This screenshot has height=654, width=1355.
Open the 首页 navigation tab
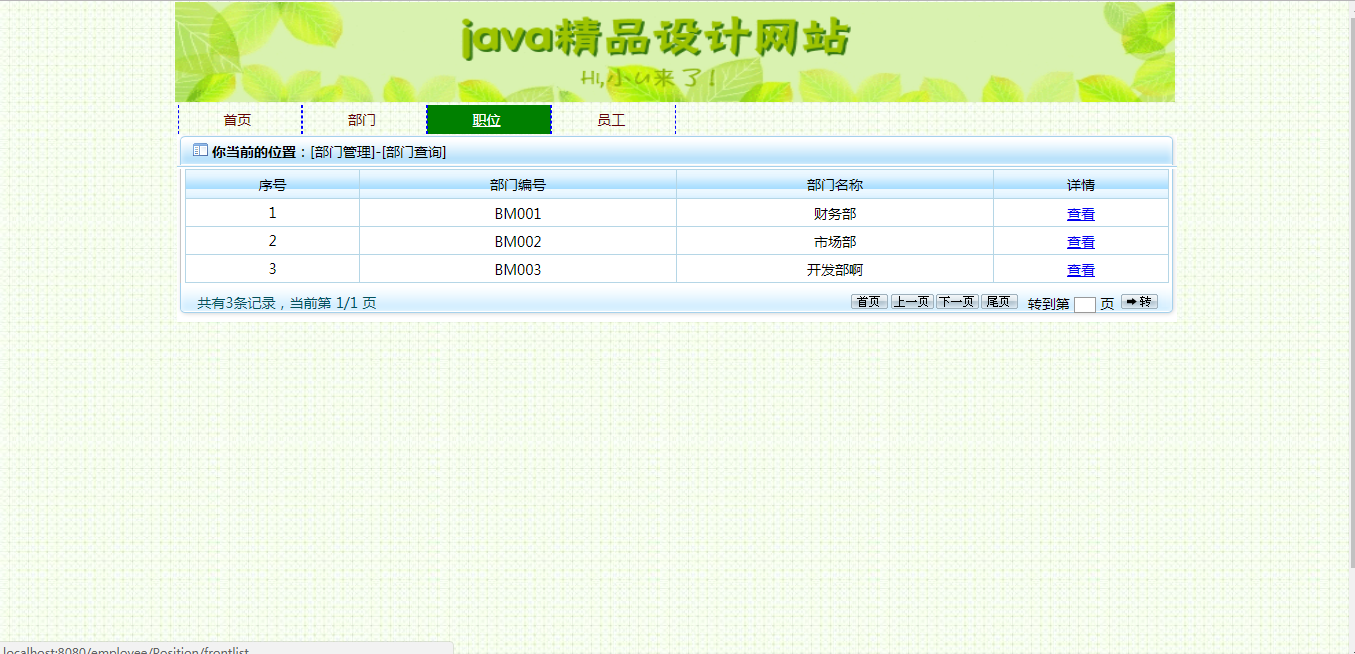[x=238, y=120]
